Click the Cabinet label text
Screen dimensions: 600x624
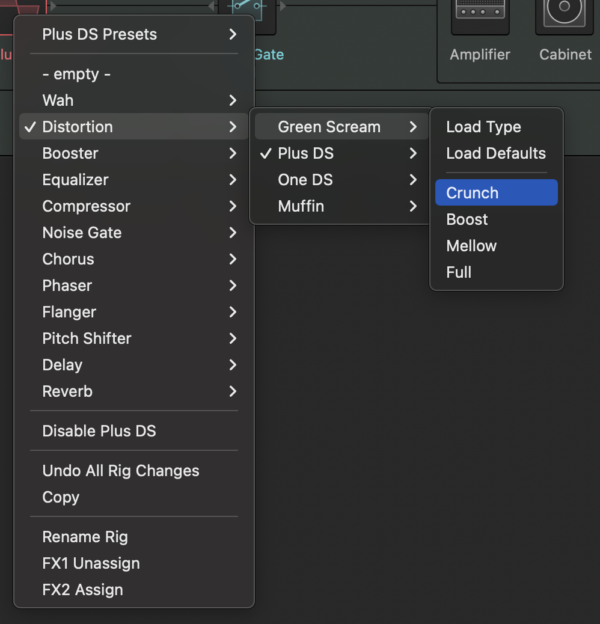coord(565,55)
